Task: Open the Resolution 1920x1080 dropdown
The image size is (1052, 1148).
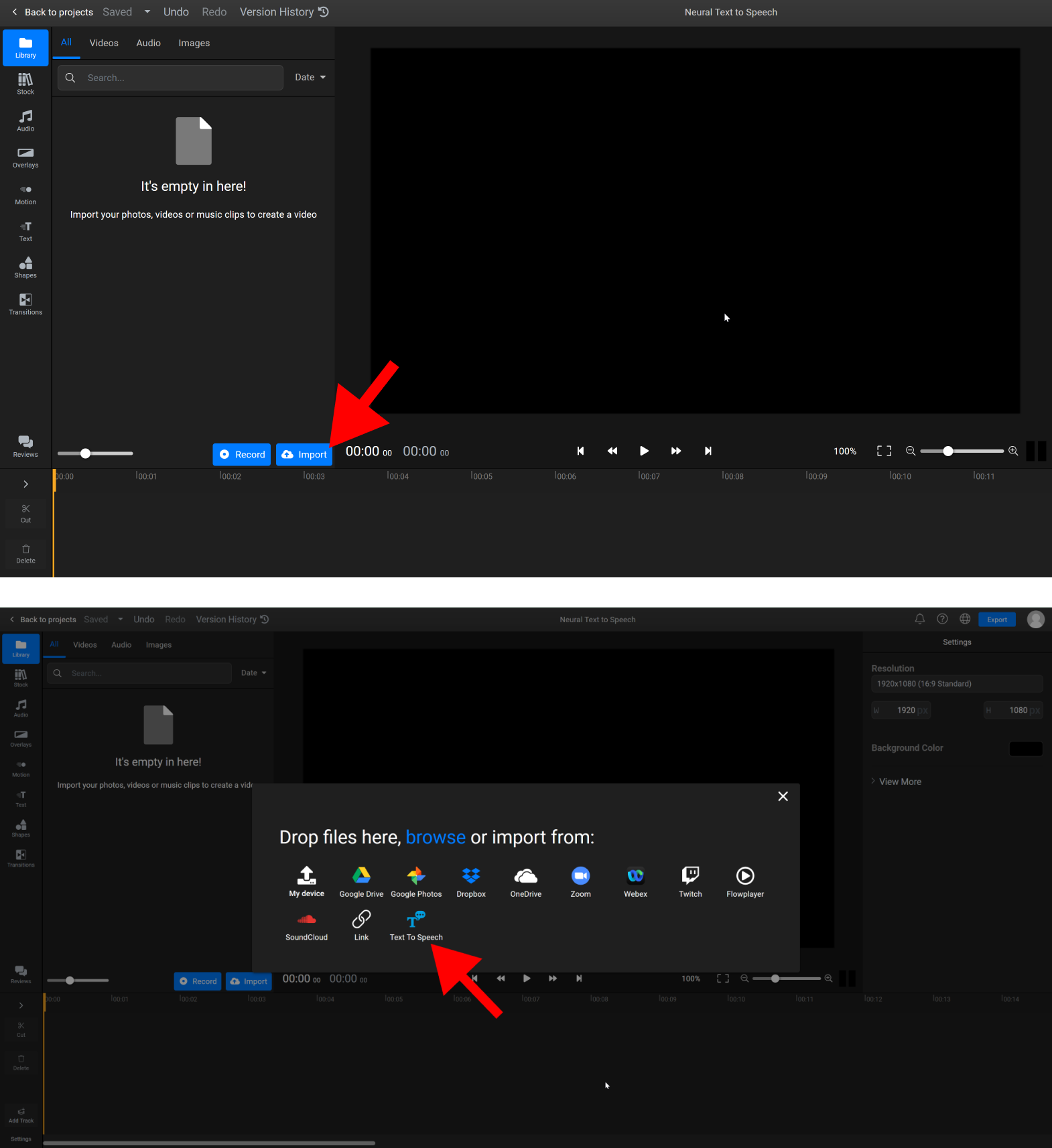Action: (x=956, y=684)
